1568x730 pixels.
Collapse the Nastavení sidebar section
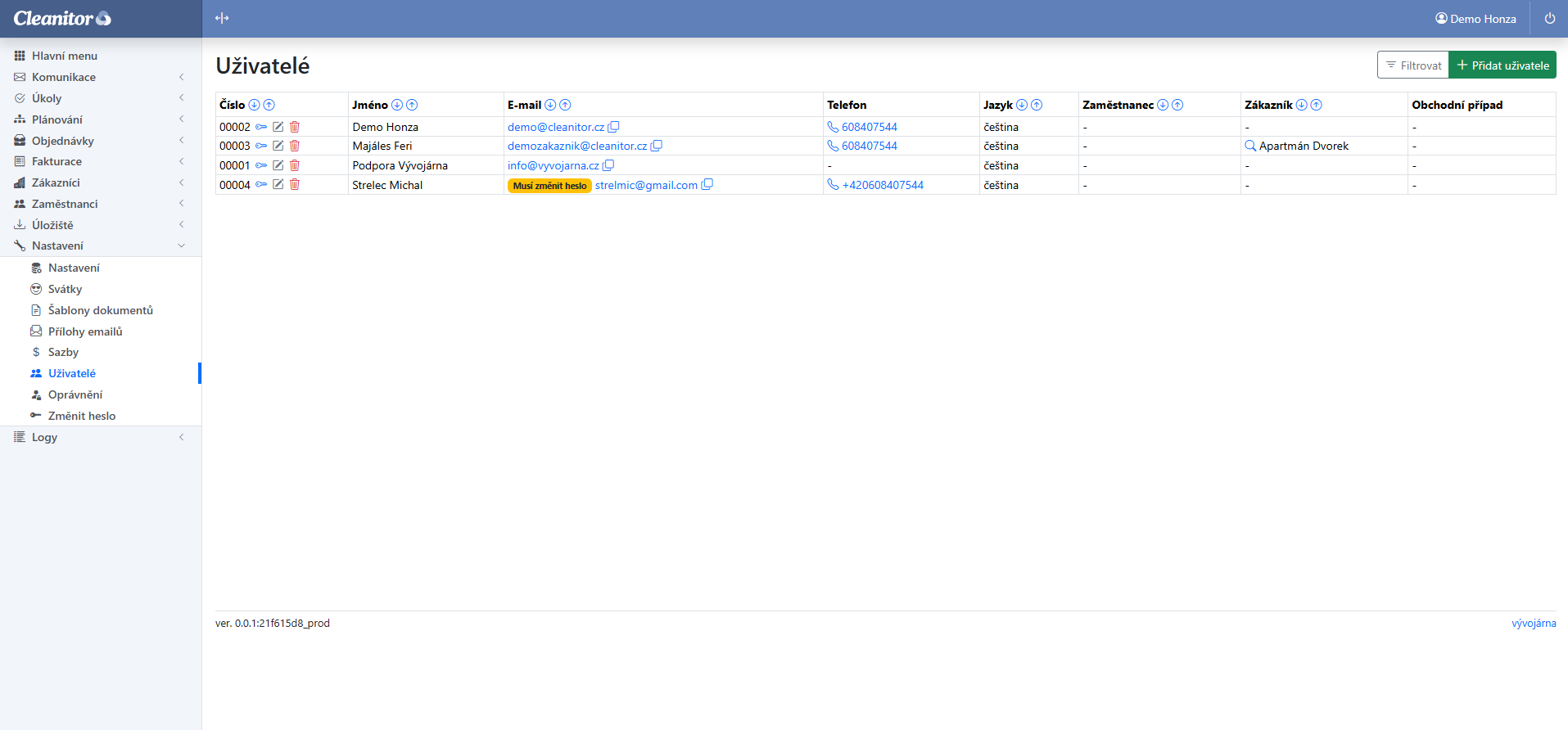57,246
